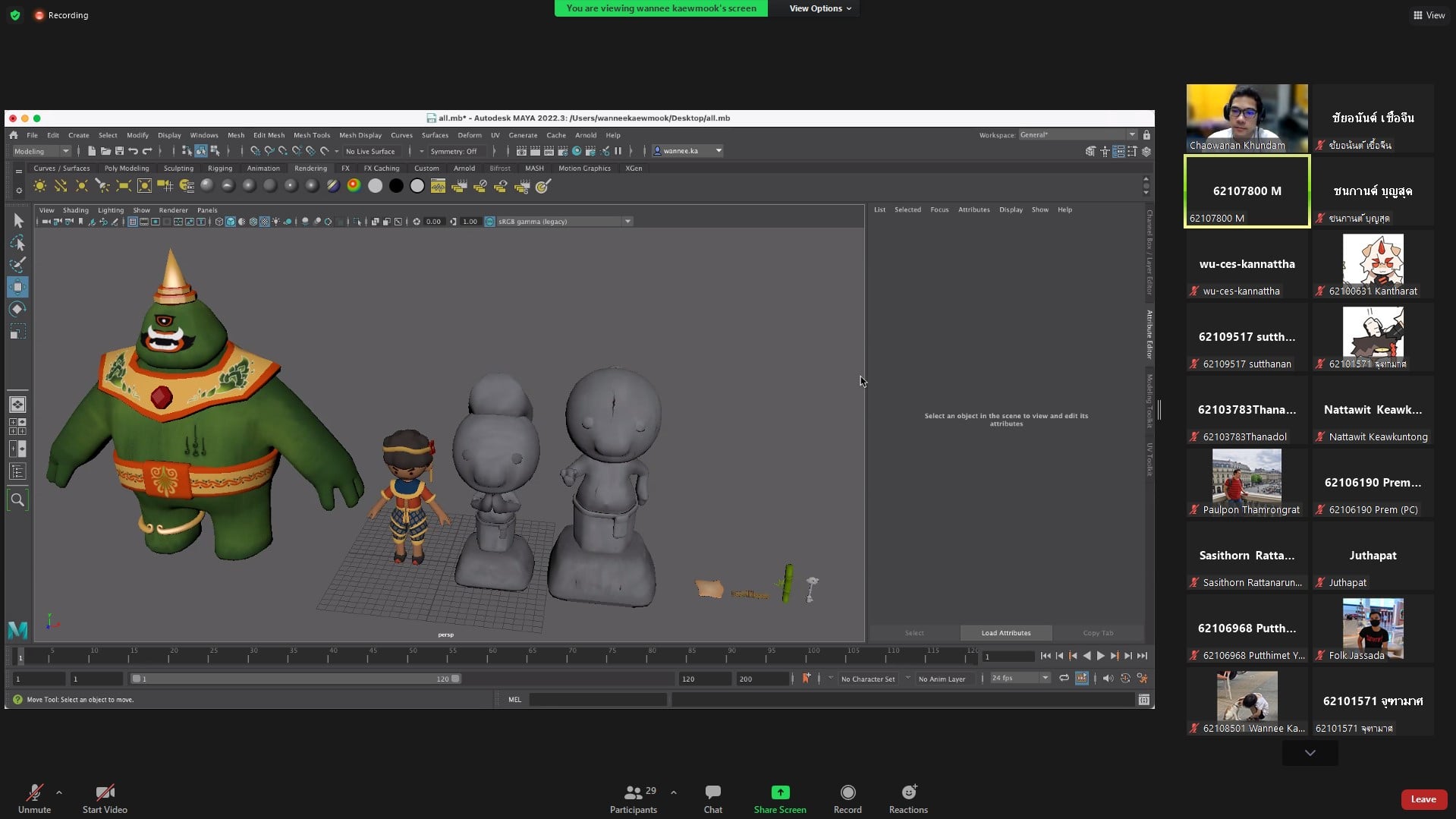Select the Paint Selection tool
The image size is (1456, 819).
(x=17, y=265)
